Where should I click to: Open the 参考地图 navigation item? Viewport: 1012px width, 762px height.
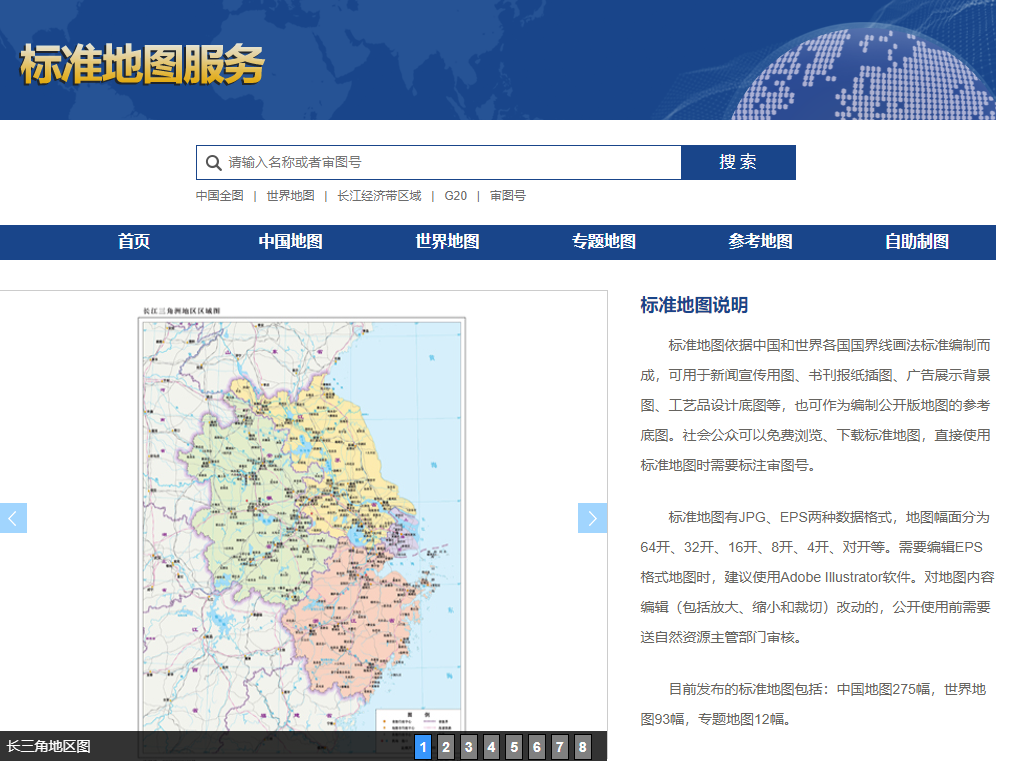(760, 242)
